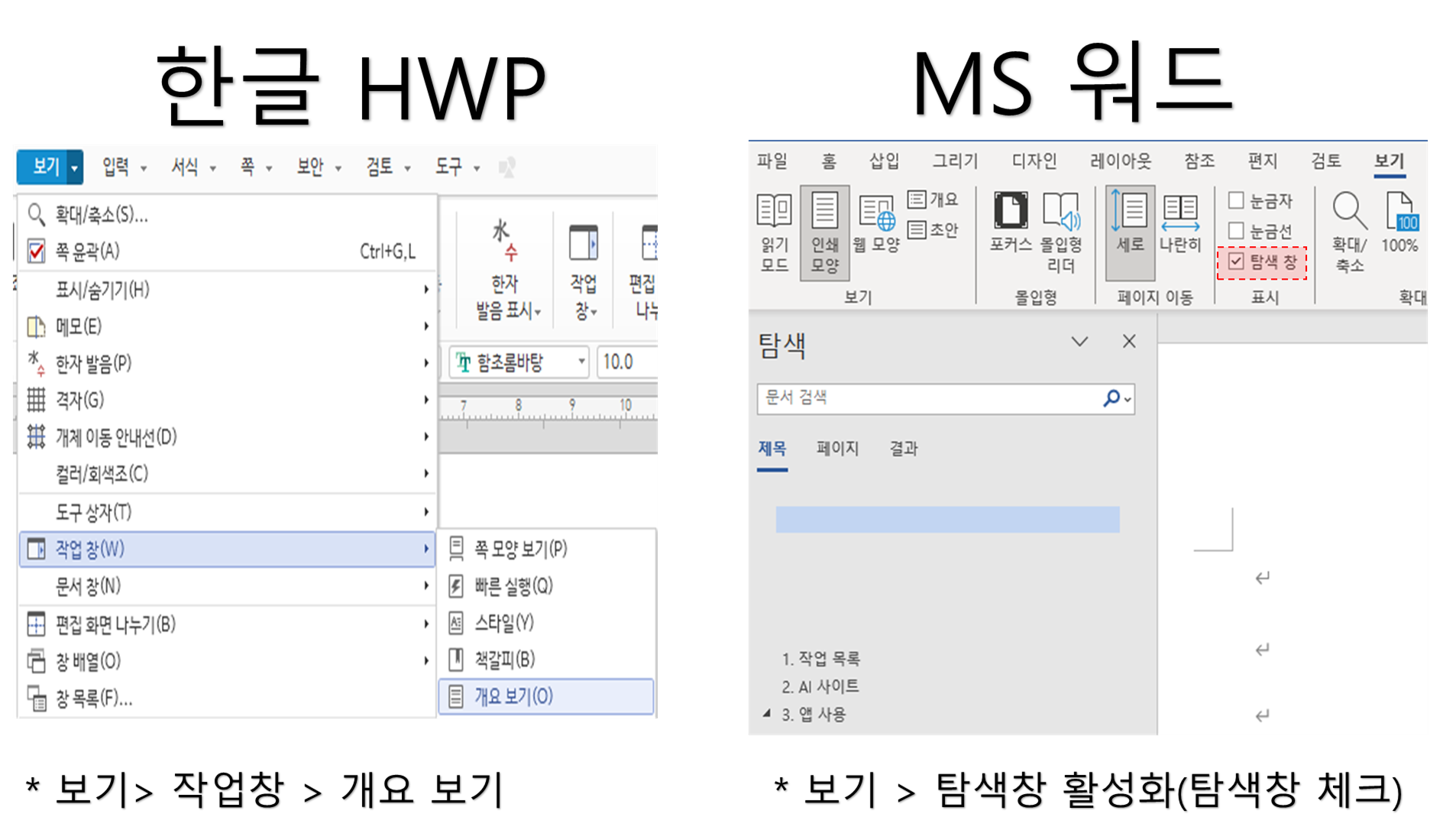This screenshot has width=1456, height=840.
Task: Expand the 도구 상자(T) submenu
Action: click(227, 512)
